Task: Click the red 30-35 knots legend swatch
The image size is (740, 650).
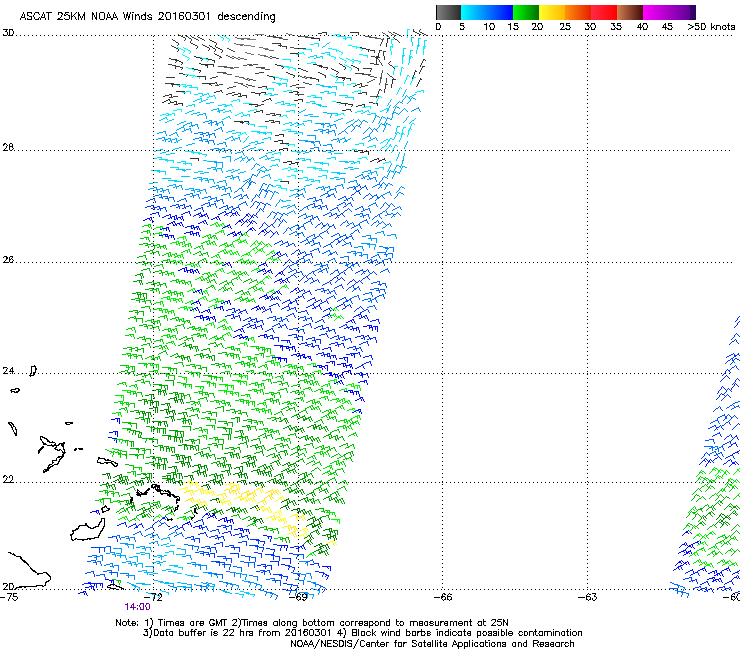Action: (604, 12)
